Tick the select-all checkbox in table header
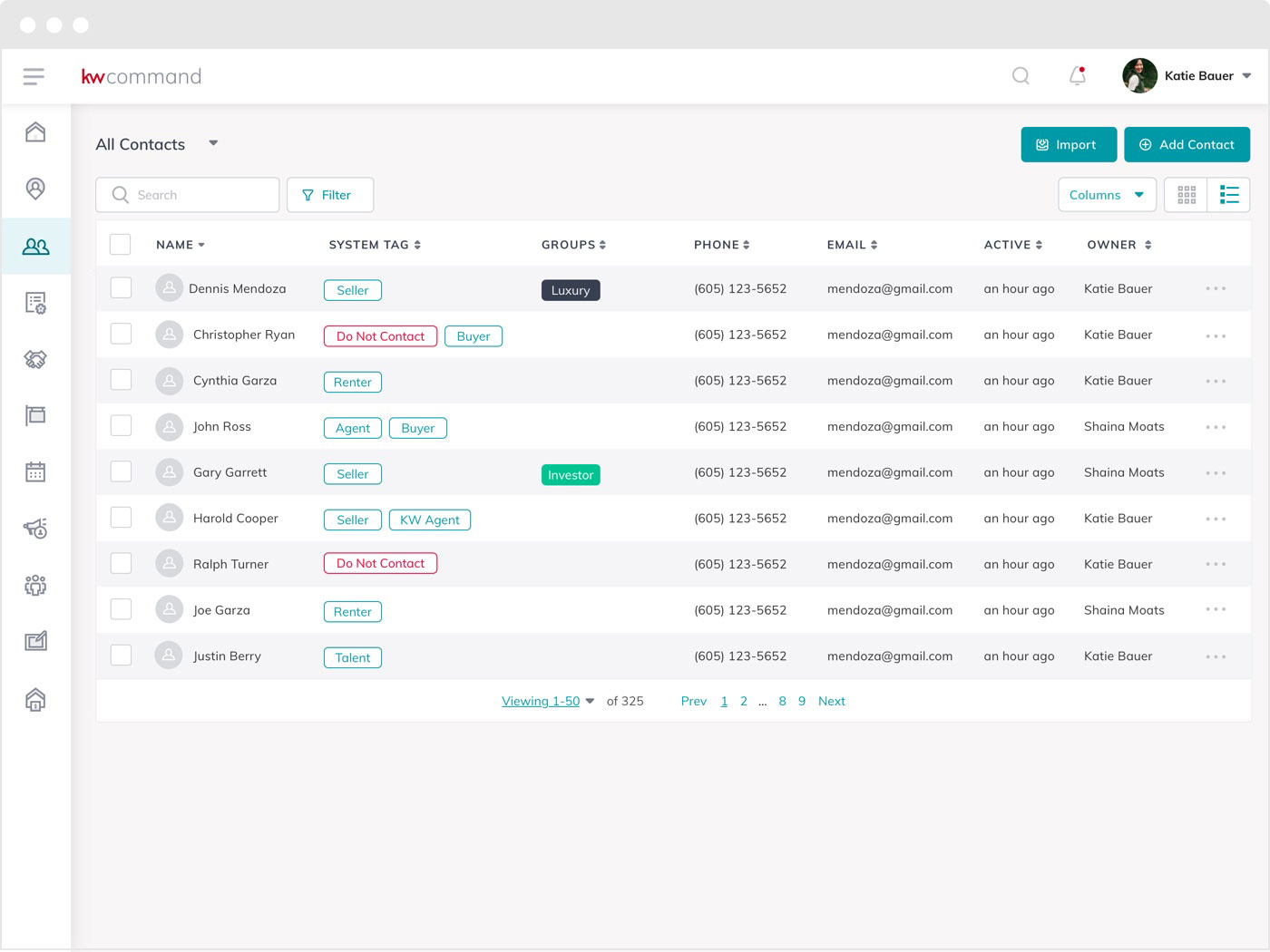Screen dimensions: 1270x952 pos(120,244)
